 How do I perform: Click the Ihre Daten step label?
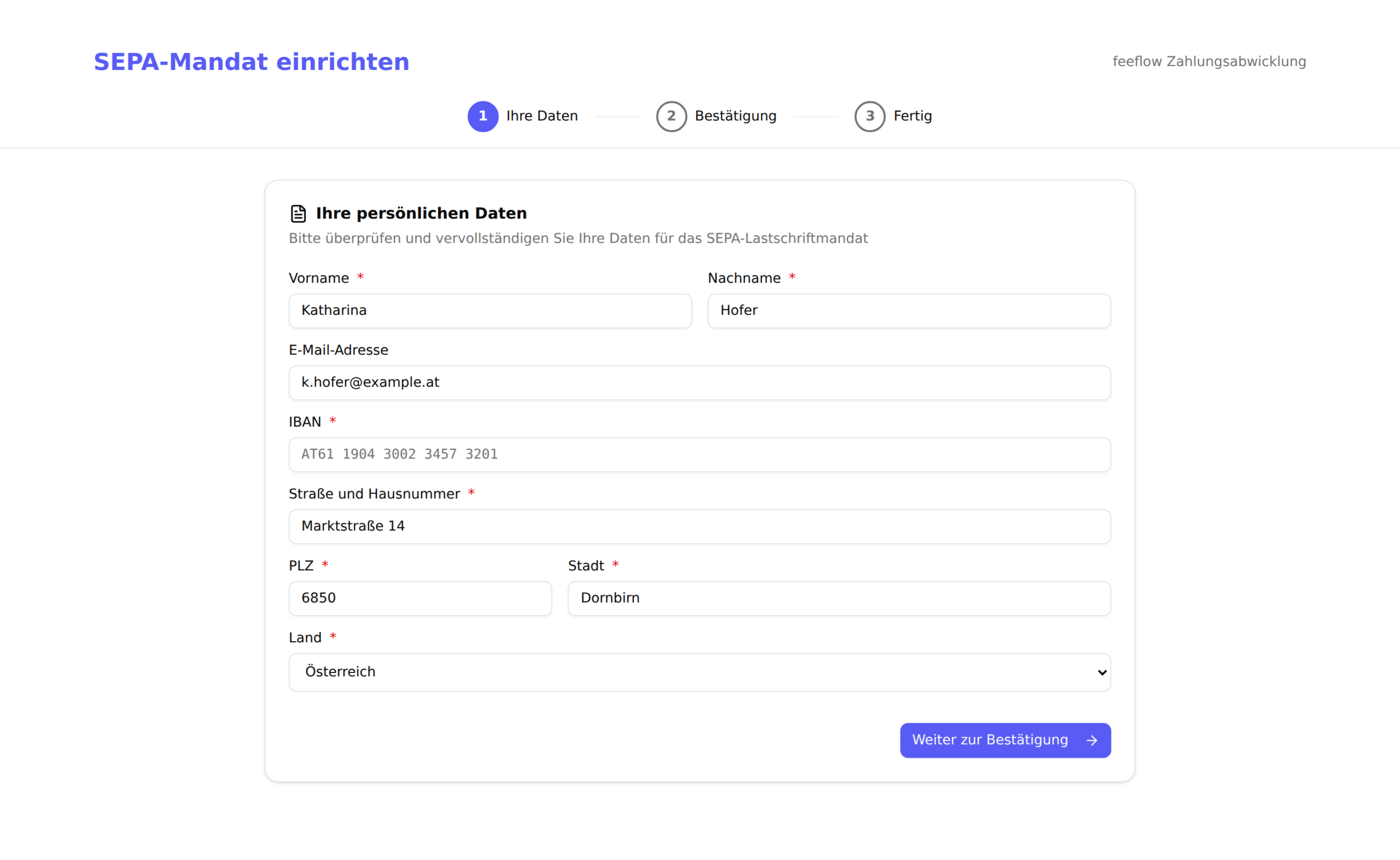click(x=542, y=116)
